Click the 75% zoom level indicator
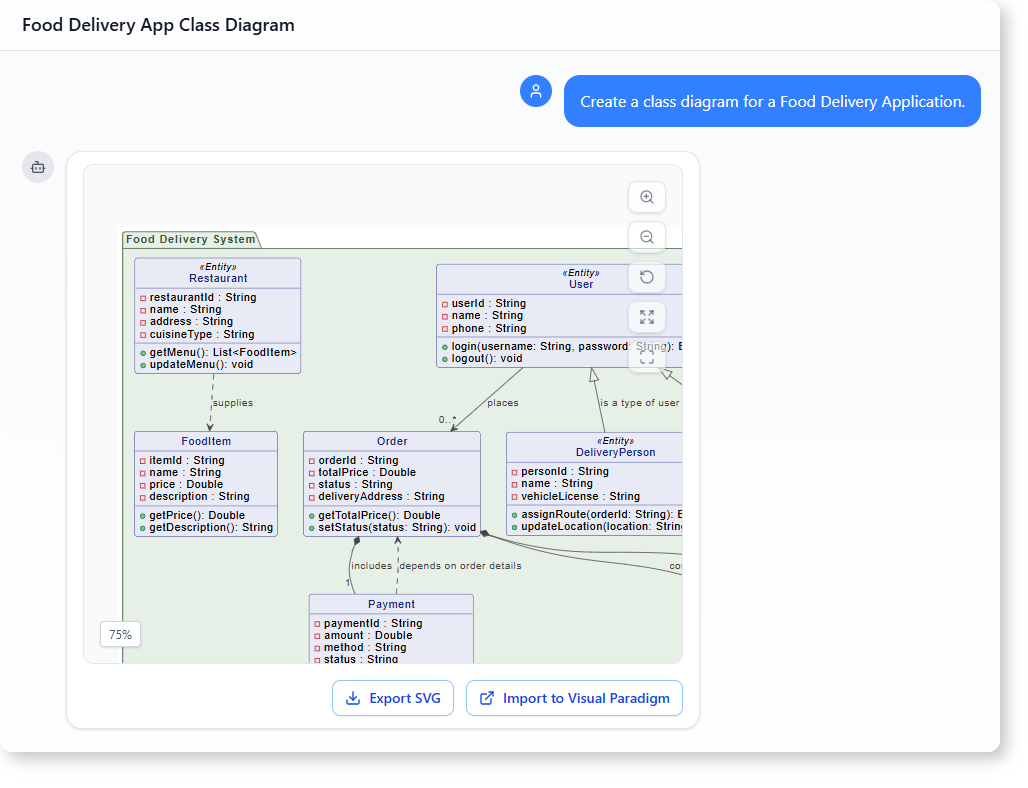Screen dimensions: 1028x788 (120, 634)
